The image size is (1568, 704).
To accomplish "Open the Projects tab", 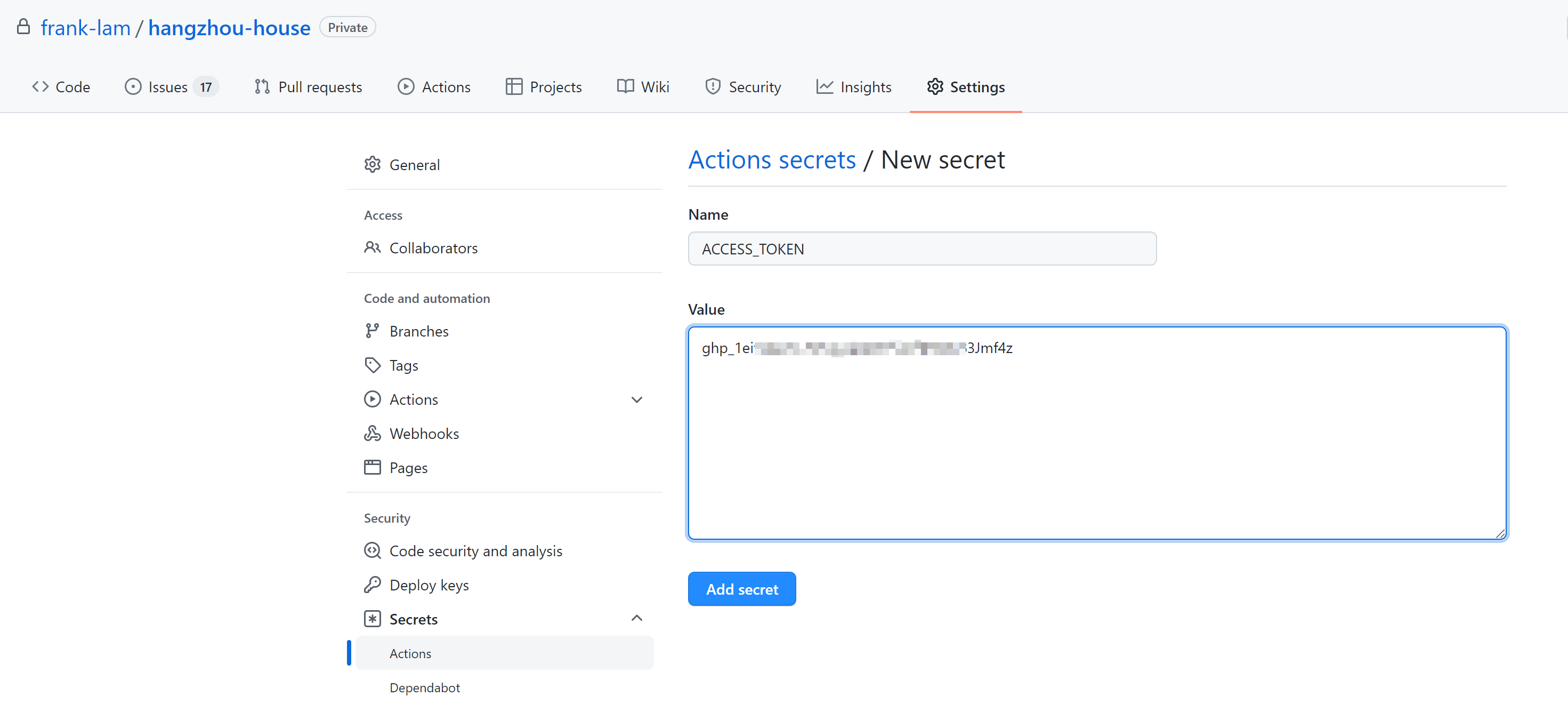I will click(544, 87).
